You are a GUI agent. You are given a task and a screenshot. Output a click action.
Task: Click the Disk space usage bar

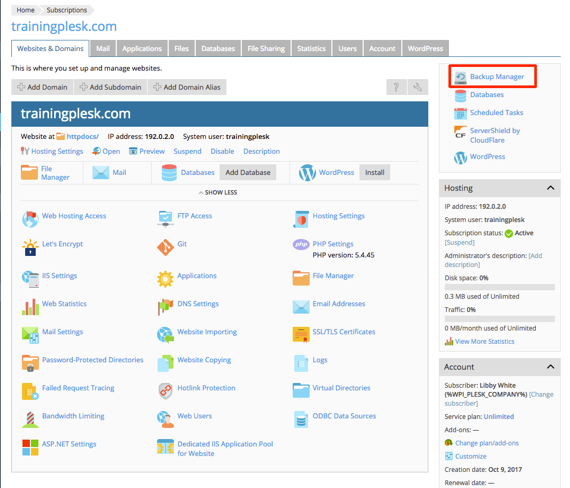[x=500, y=287]
